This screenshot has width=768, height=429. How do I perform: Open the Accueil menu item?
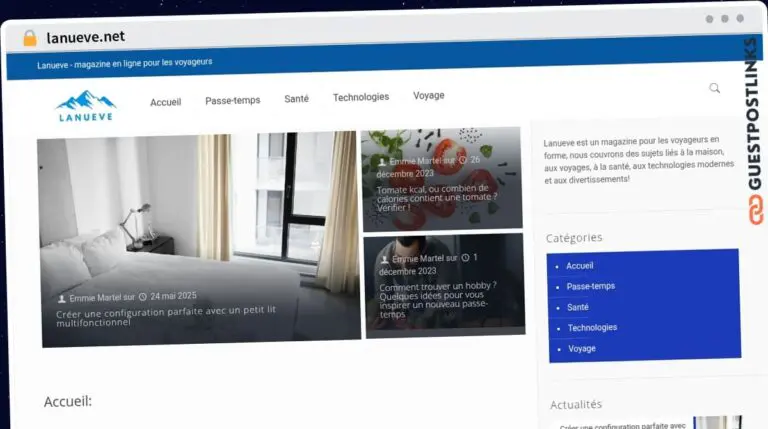pyautogui.click(x=166, y=102)
